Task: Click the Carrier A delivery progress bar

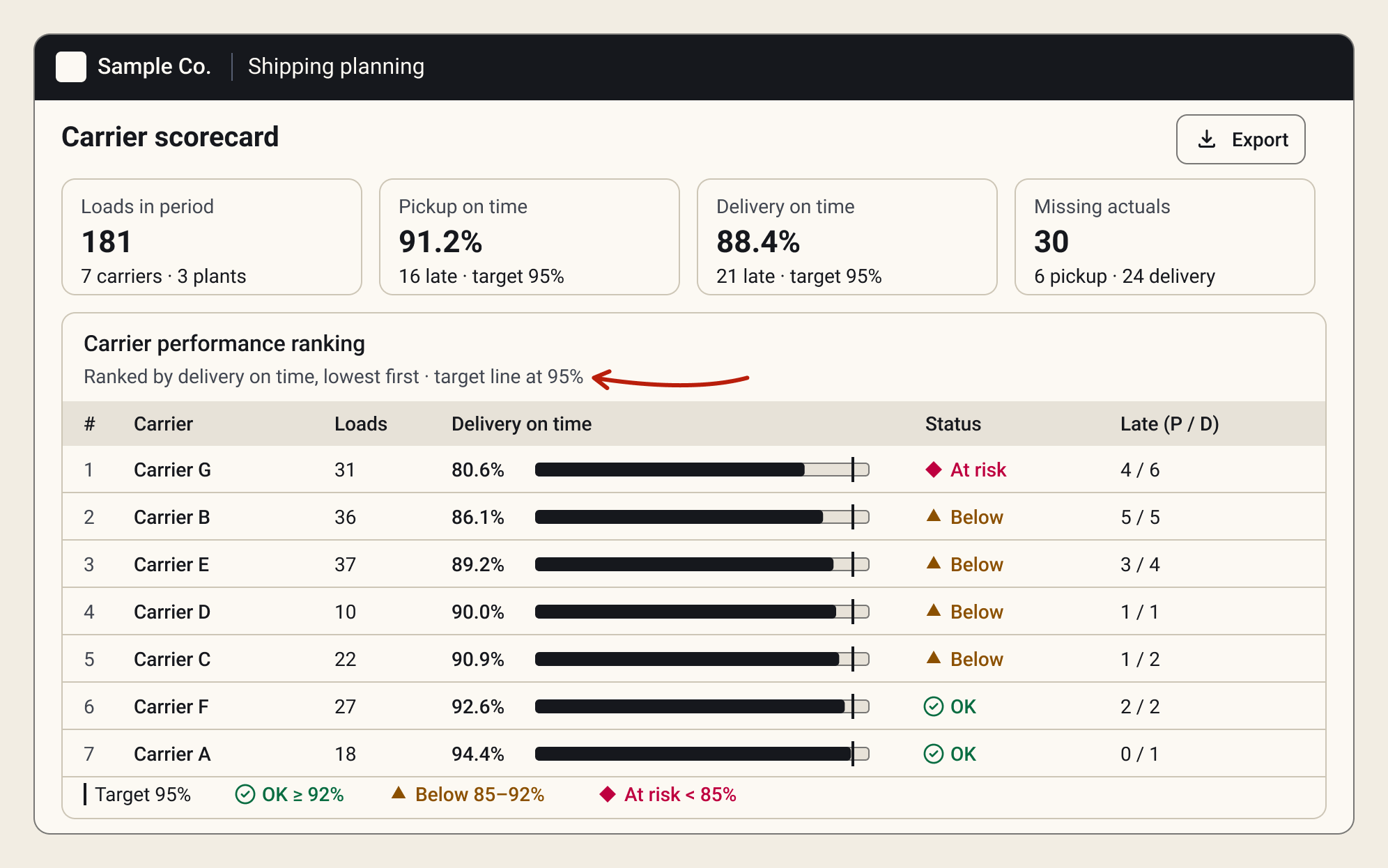Action: 702,754
